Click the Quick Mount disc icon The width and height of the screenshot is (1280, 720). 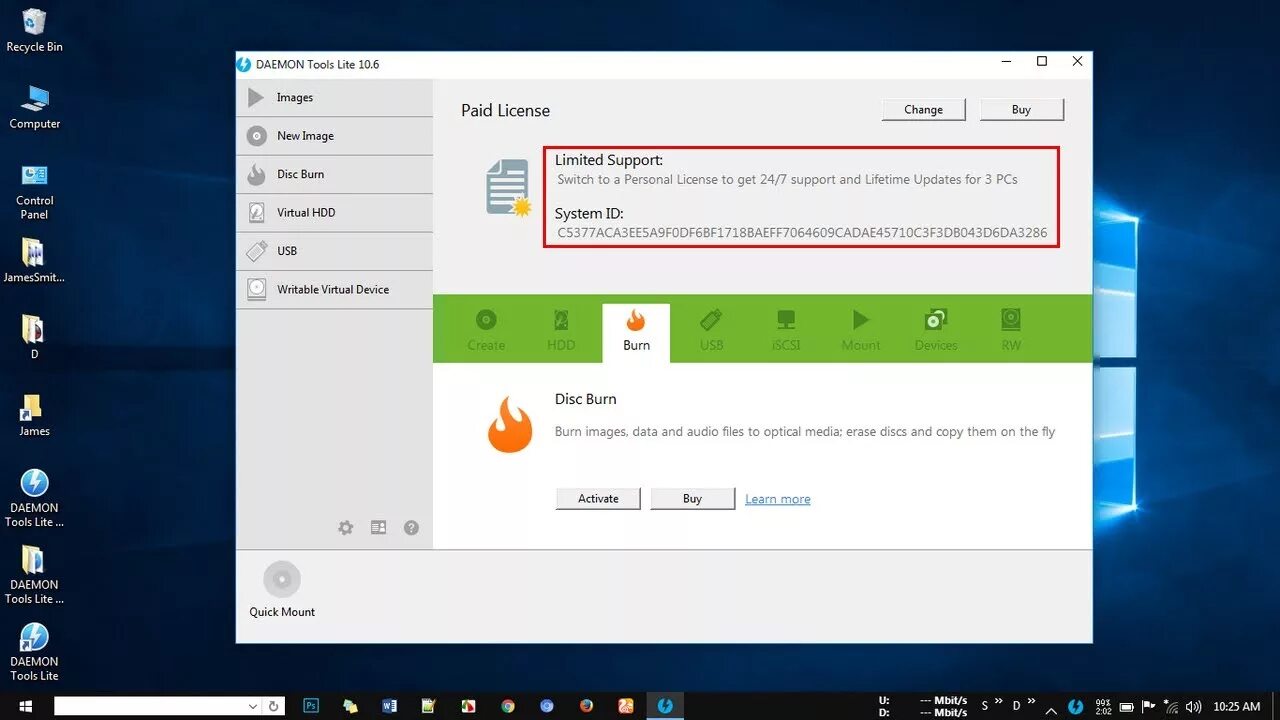pos(282,579)
